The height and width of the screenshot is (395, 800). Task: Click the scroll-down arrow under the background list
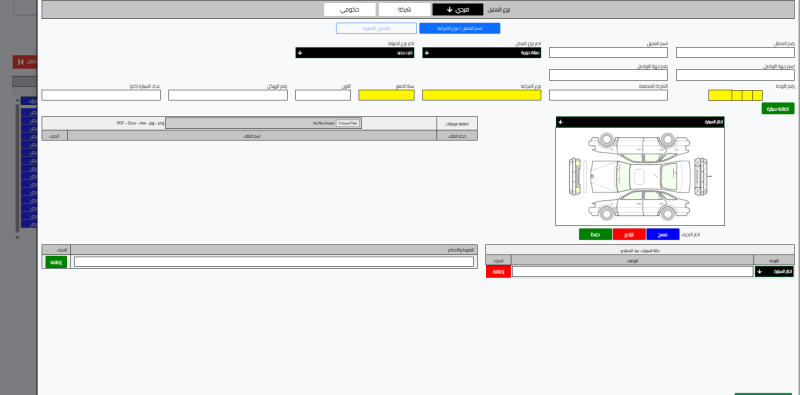pyautogui.click(x=17, y=237)
